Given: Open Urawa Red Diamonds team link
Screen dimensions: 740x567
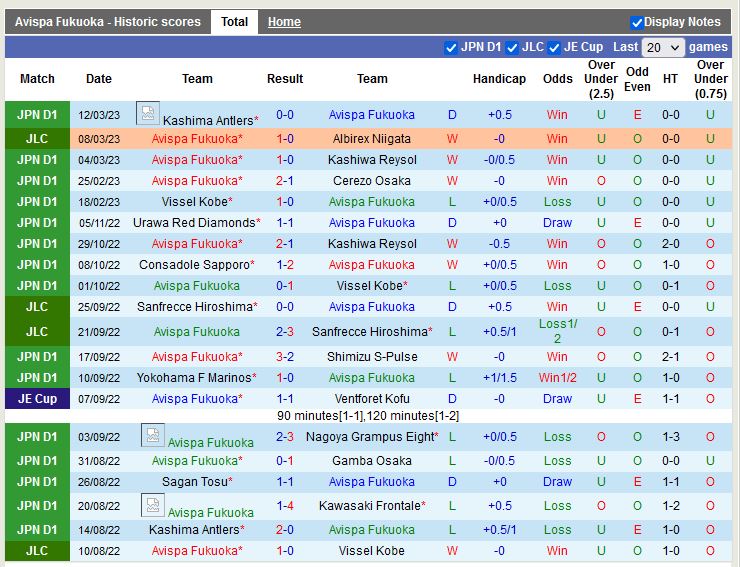Looking at the screenshot, I should (194, 223).
